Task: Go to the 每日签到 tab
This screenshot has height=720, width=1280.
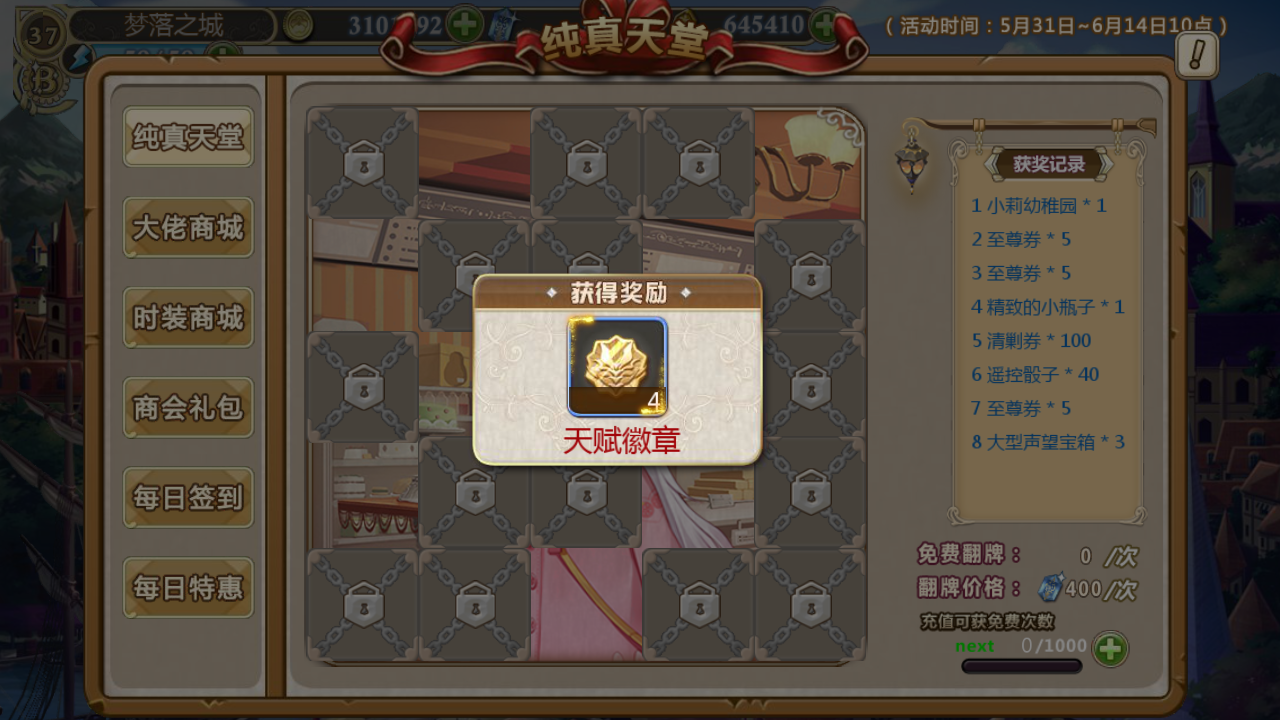Action: coord(188,497)
